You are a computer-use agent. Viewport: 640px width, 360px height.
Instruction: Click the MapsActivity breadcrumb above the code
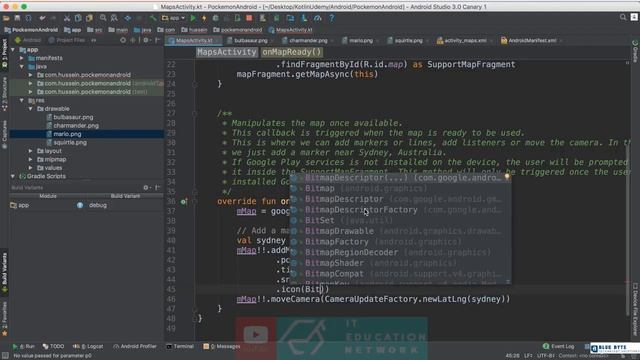227,52
